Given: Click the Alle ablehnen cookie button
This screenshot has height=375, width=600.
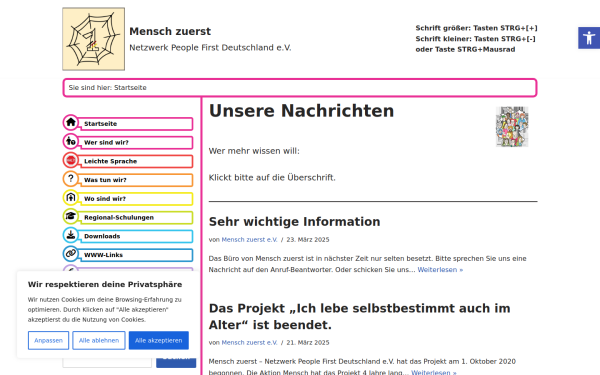Looking at the screenshot, I should tap(99, 341).
